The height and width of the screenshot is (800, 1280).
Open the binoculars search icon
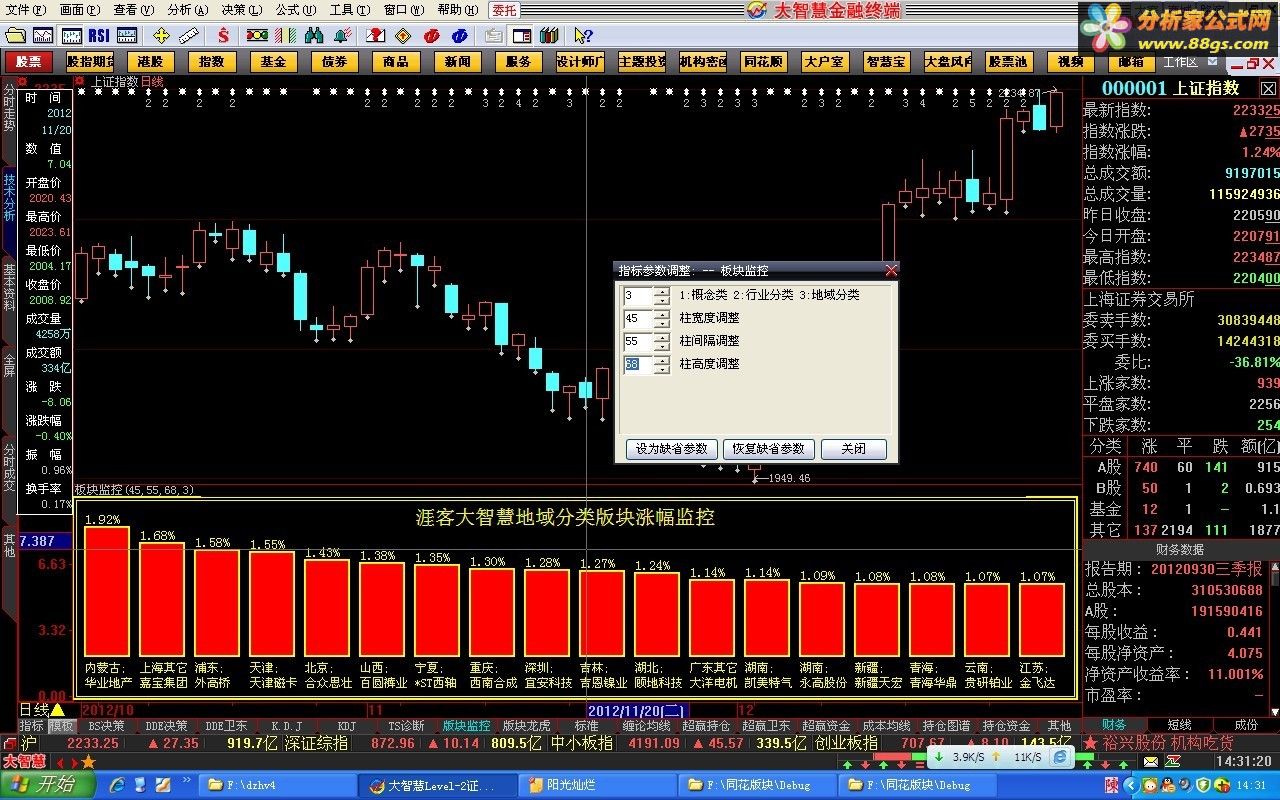click(314, 35)
